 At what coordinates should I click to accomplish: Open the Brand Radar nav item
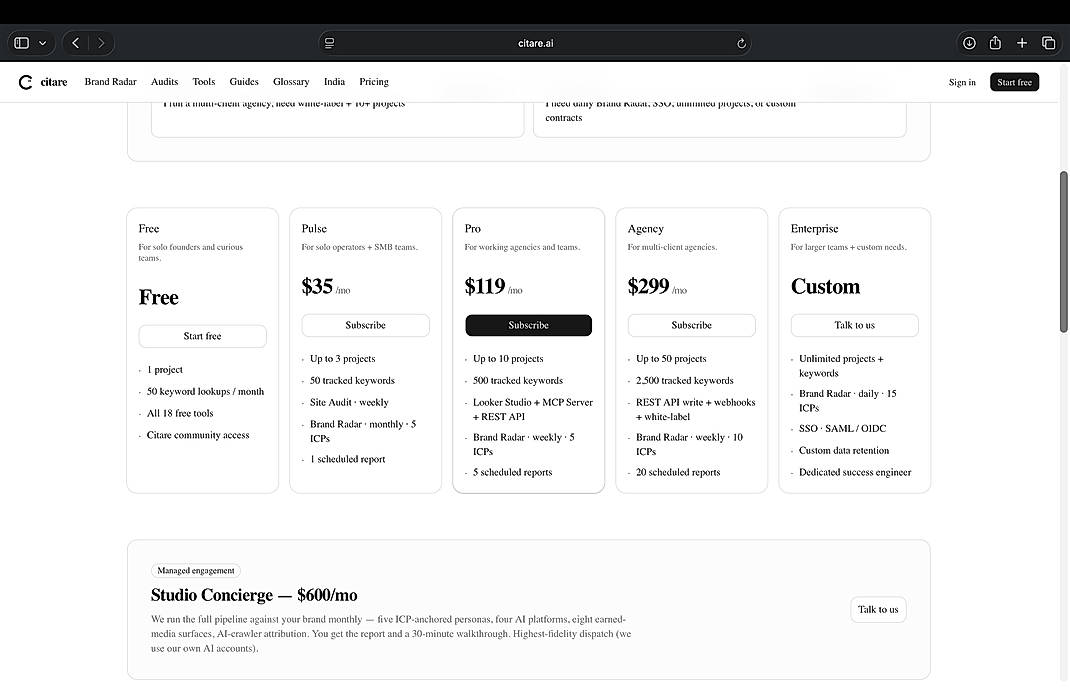111,82
